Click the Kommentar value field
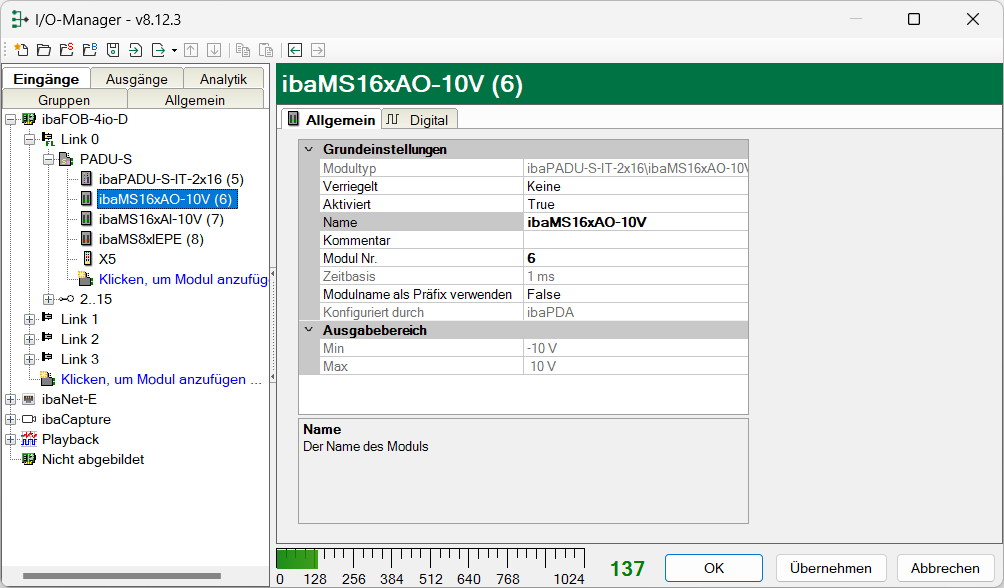1004x588 pixels. [634, 240]
